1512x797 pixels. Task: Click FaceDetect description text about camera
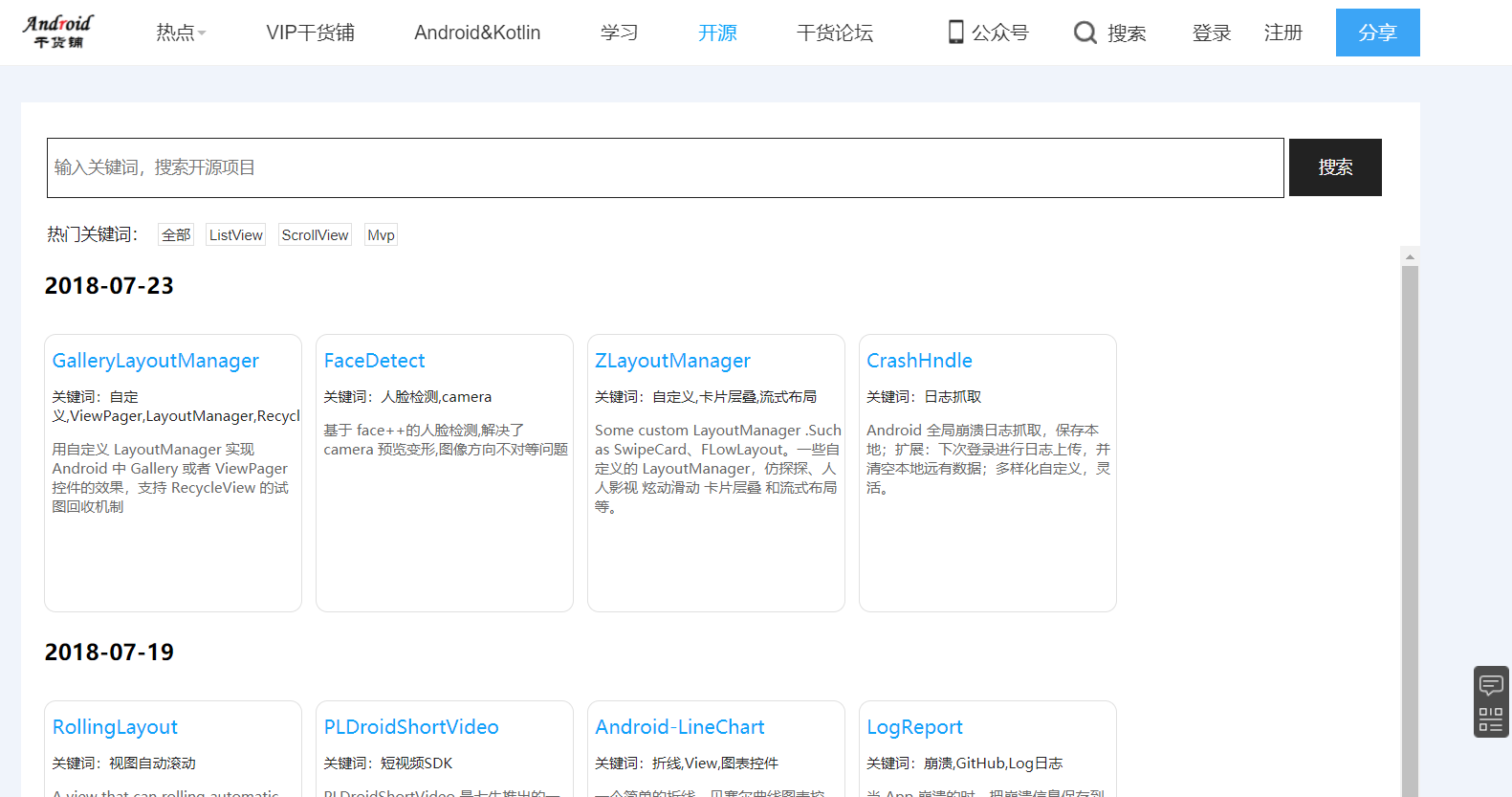(x=446, y=440)
